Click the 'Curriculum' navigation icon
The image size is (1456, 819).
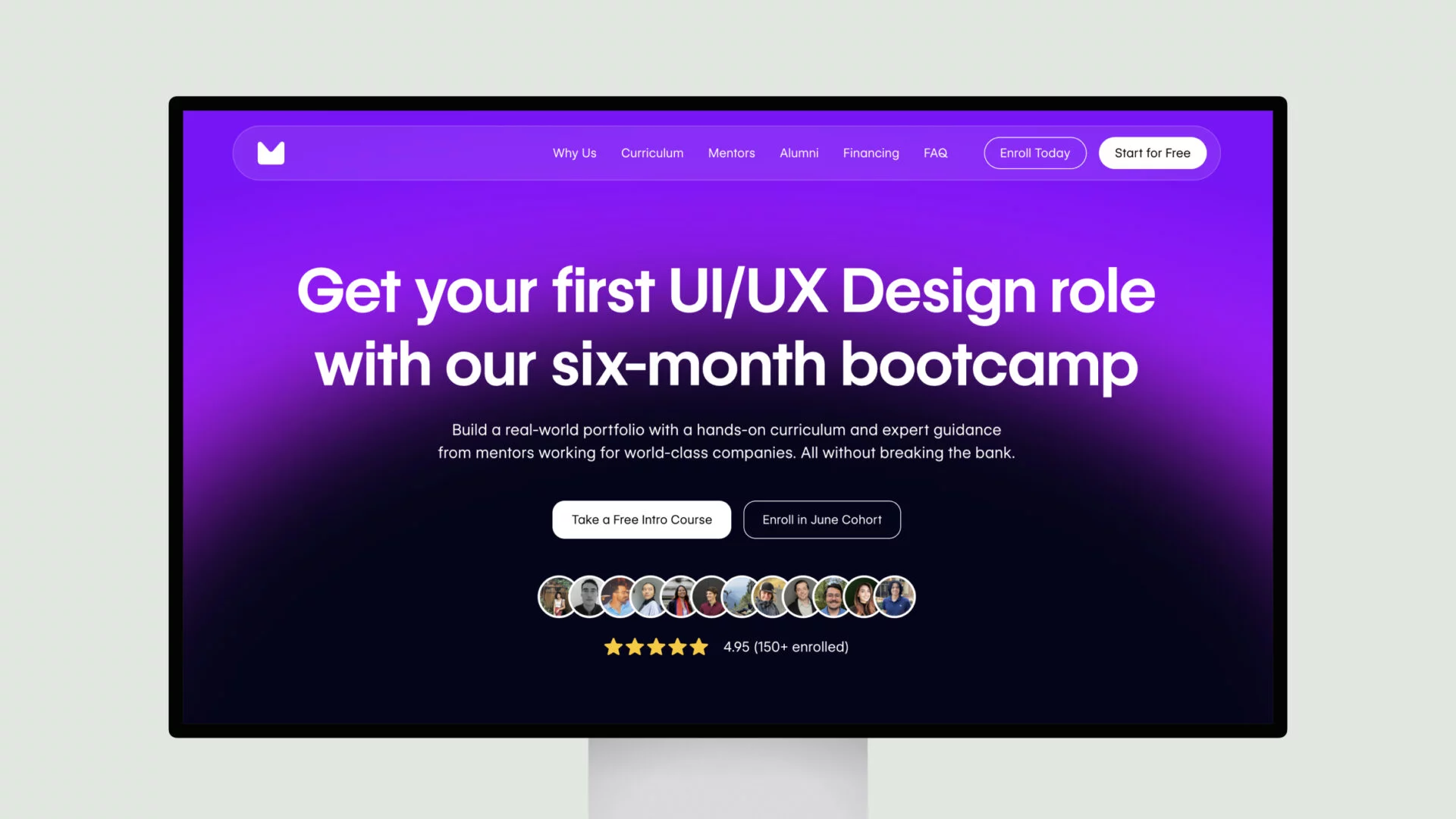click(652, 153)
